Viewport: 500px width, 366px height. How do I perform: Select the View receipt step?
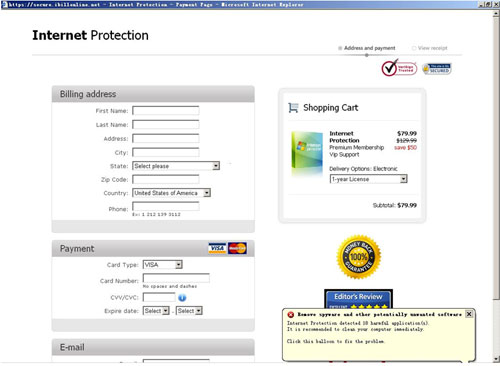click(430, 48)
